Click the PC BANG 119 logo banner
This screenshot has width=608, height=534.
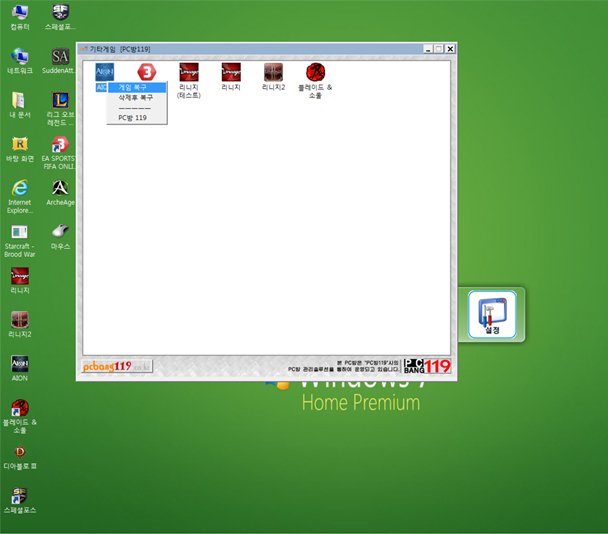(x=427, y=366)
